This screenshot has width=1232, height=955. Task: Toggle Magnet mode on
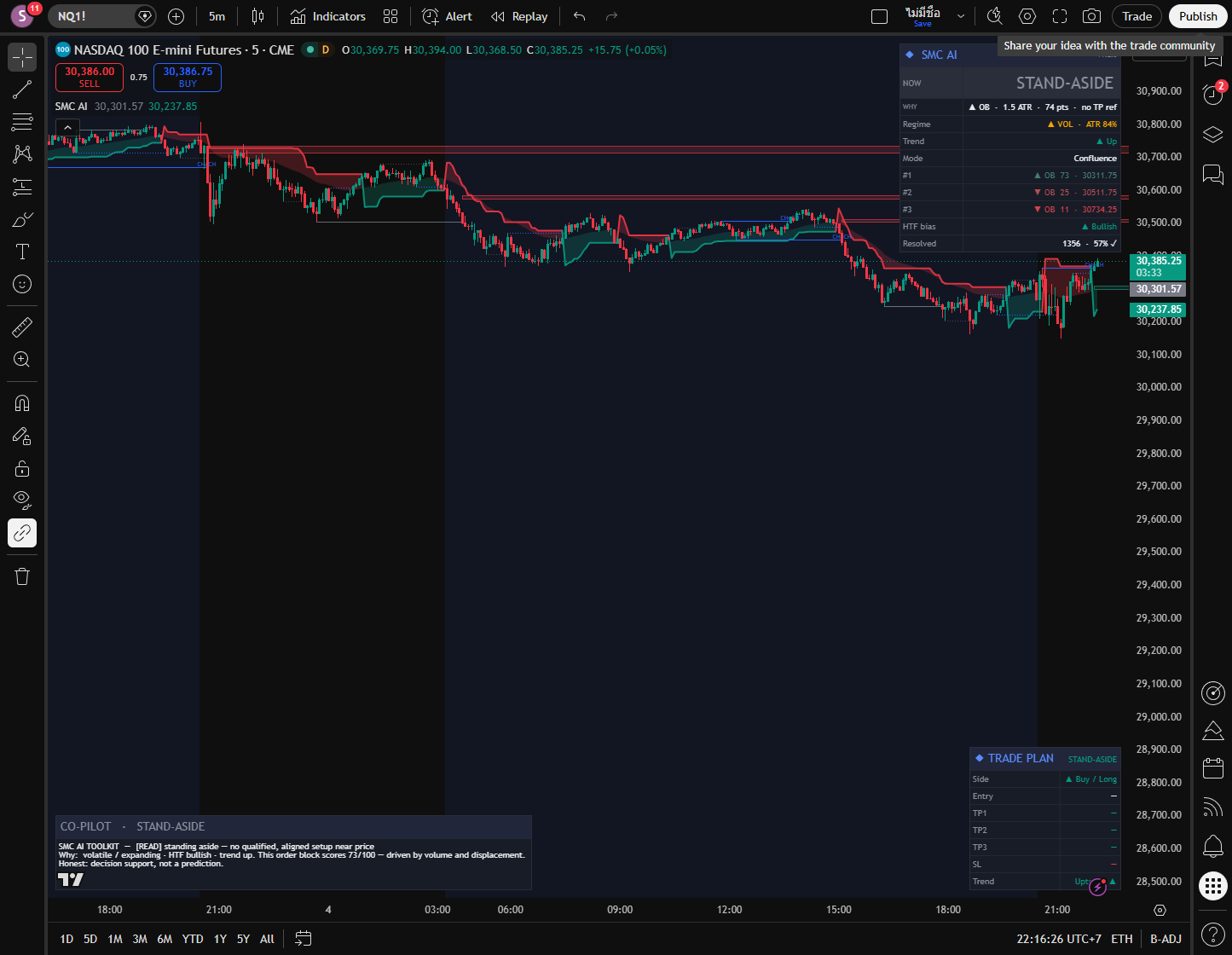pyautogui.click(x=22, y=403)
